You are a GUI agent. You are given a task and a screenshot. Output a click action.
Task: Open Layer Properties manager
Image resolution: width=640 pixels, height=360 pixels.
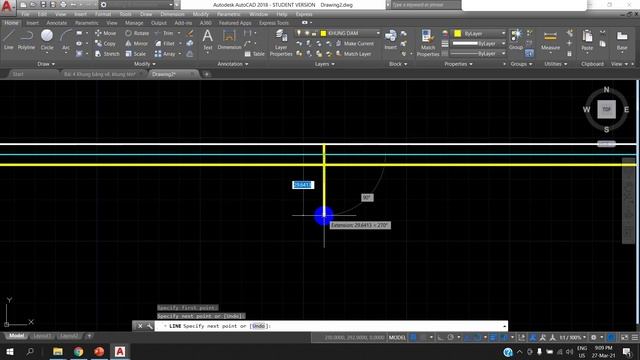[281, 42]
